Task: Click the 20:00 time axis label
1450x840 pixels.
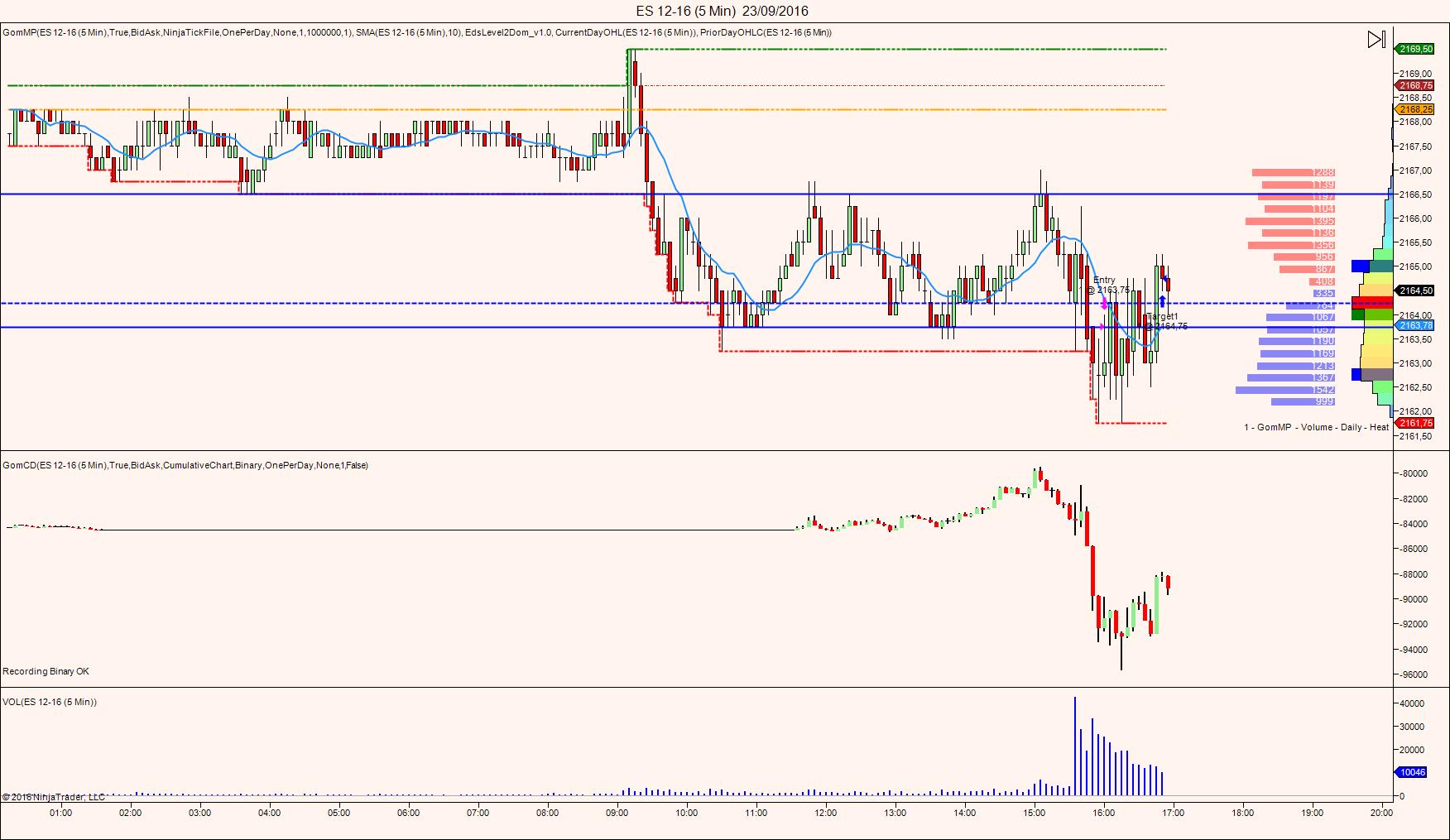Action: click(x=1381, y=813)
